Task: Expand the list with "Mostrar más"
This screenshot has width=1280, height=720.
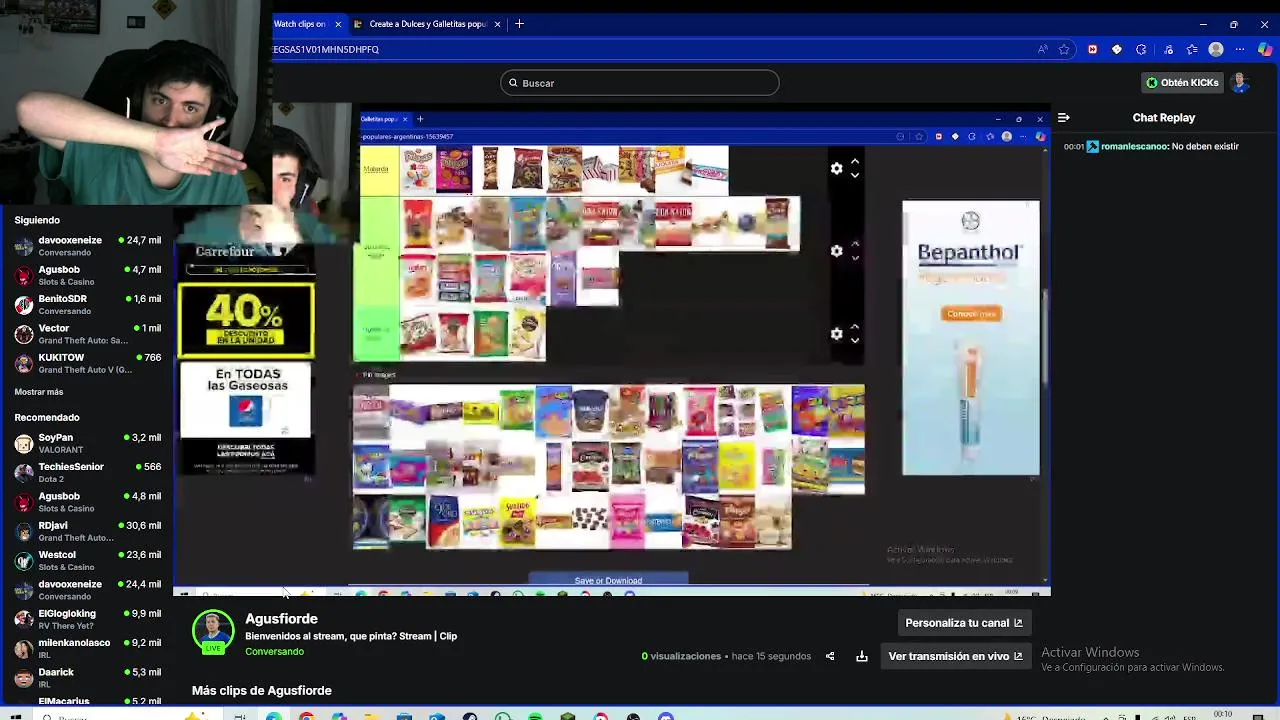Action: point(39,392)
